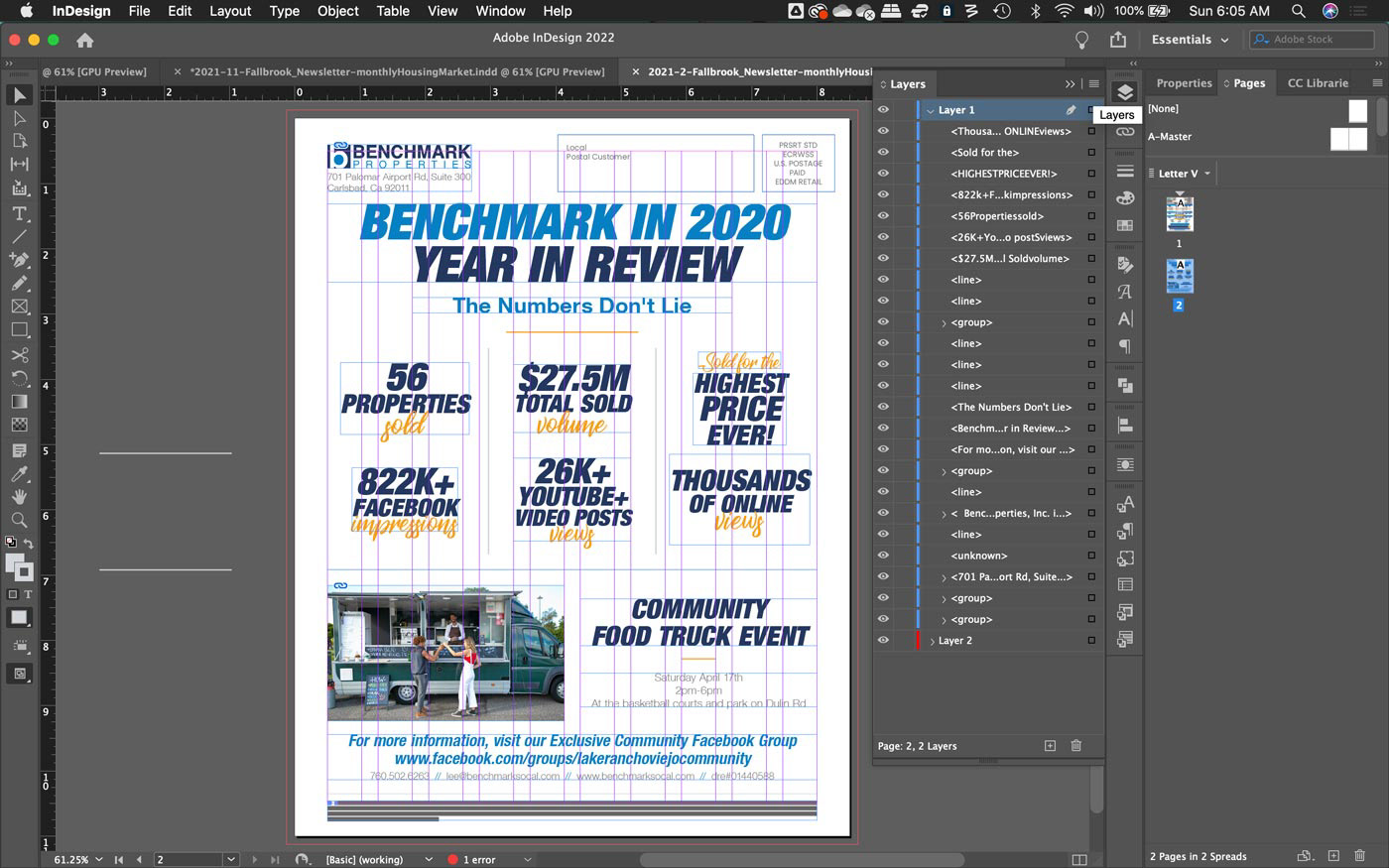Open the Layers panel options menu
This screenshot has height=868, width=1389.
[1093, 84]
